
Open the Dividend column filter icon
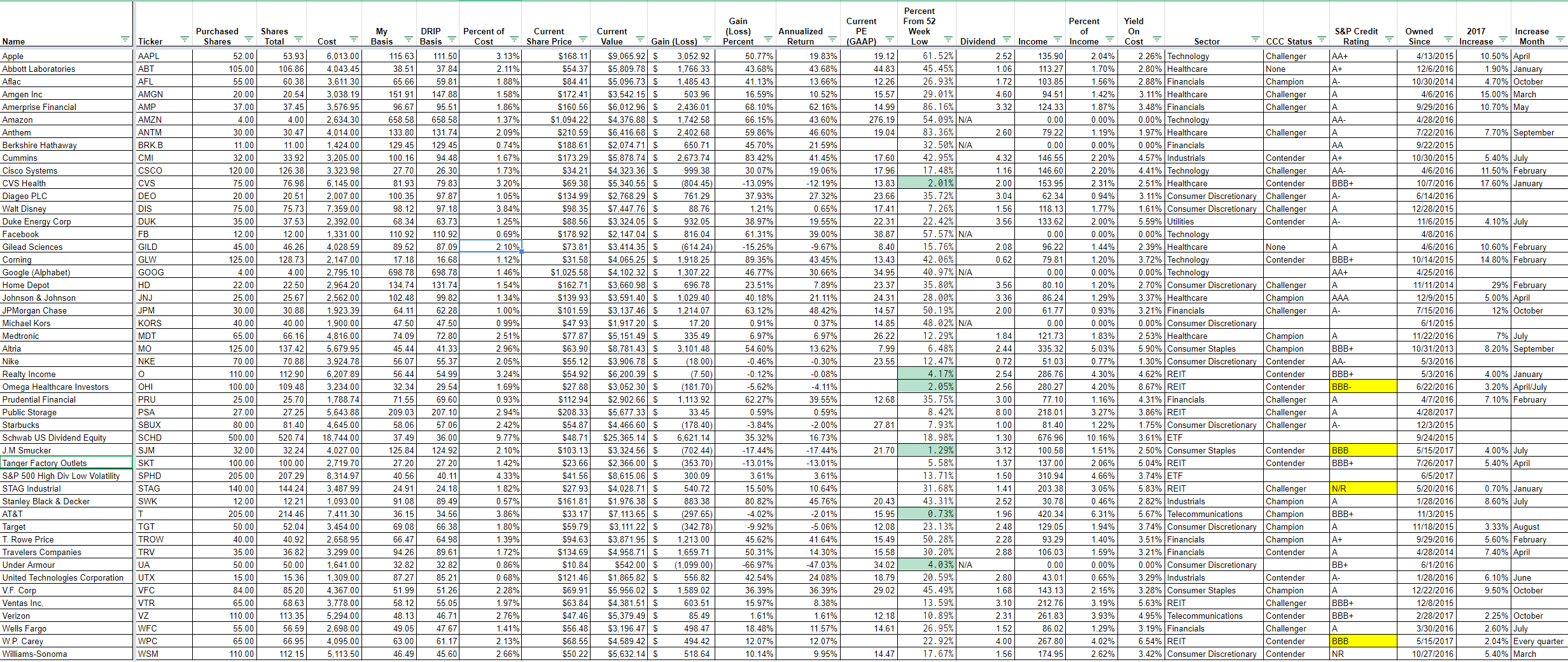[x=1007, y=39]
